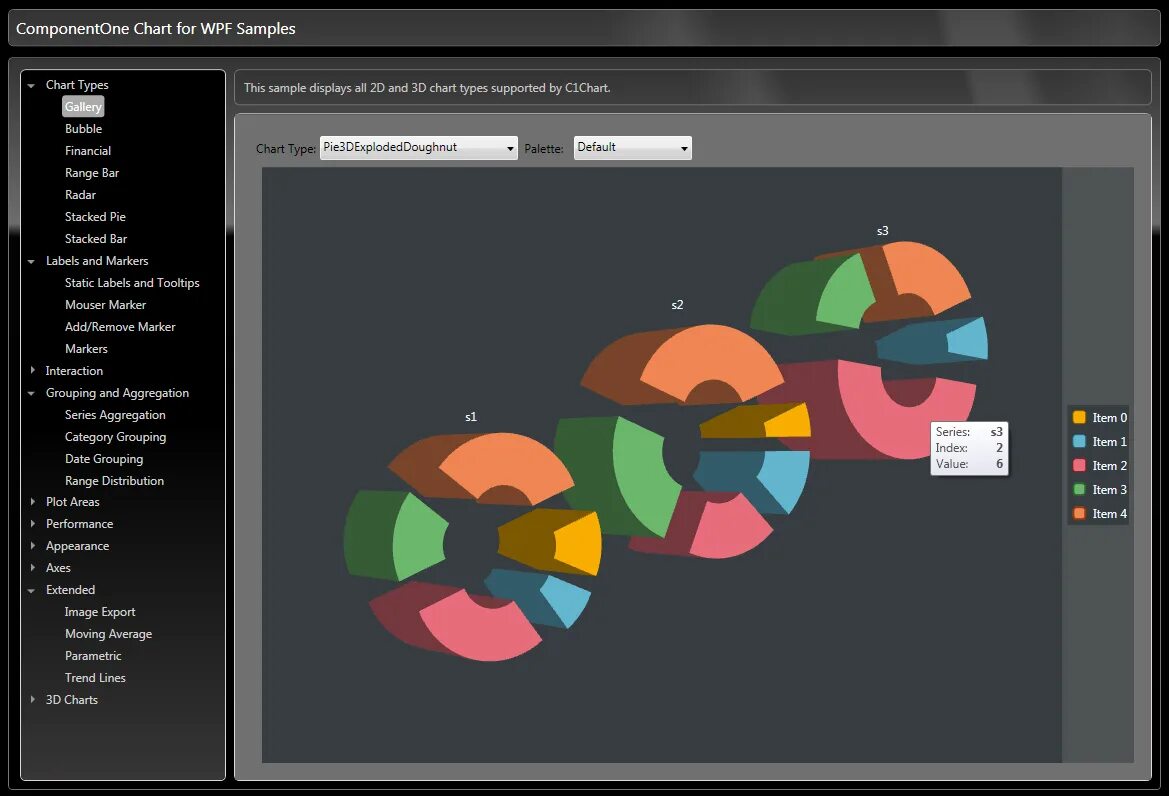Open the Bubble sample
Image resolution: width=1169 pixels, height=796 pixels.
coord(84,129)
